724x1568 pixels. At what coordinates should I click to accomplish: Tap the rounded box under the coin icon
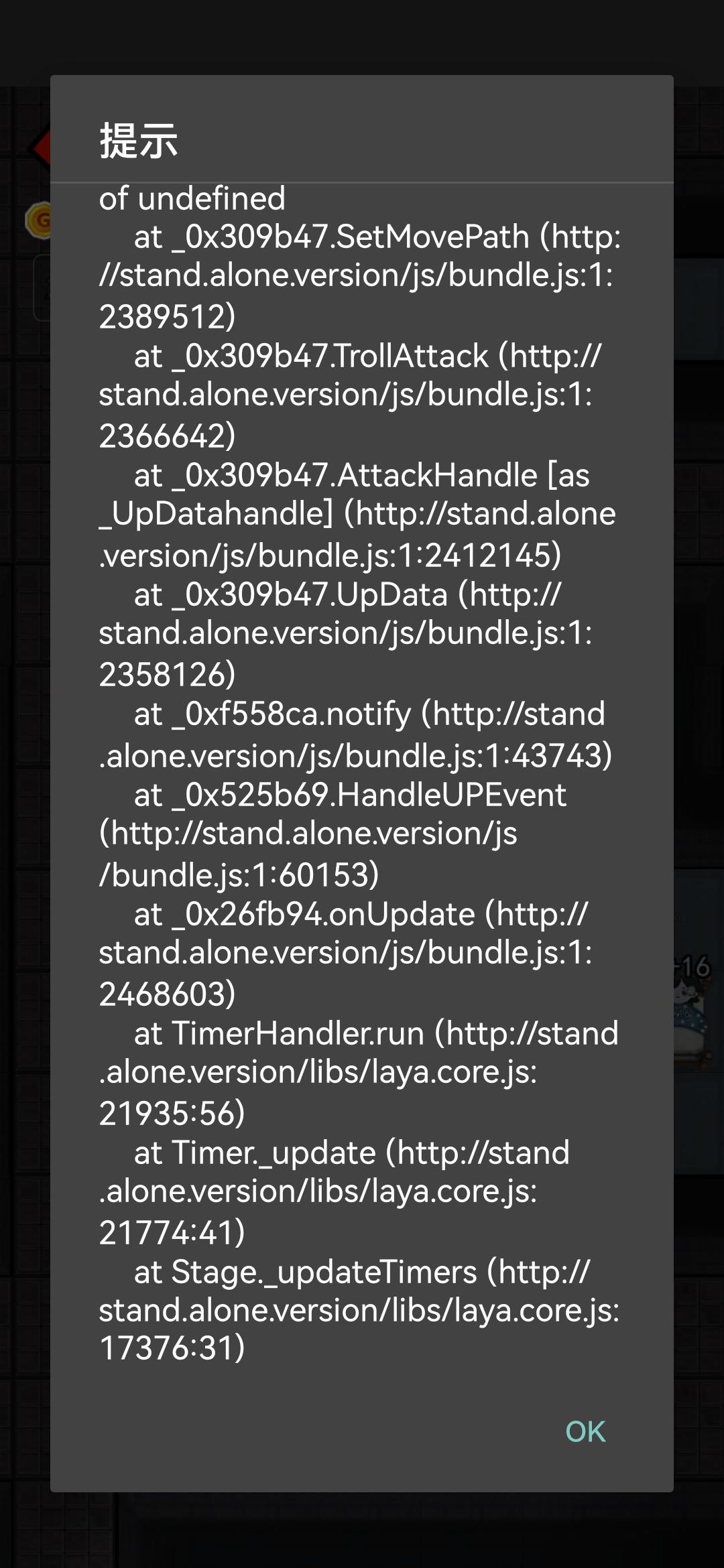[x=42, y=288]
